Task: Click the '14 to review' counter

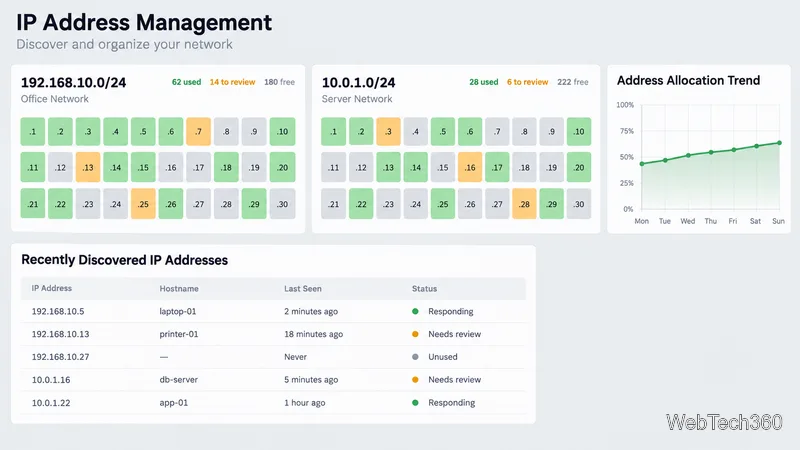Action: tap(232, 82)
